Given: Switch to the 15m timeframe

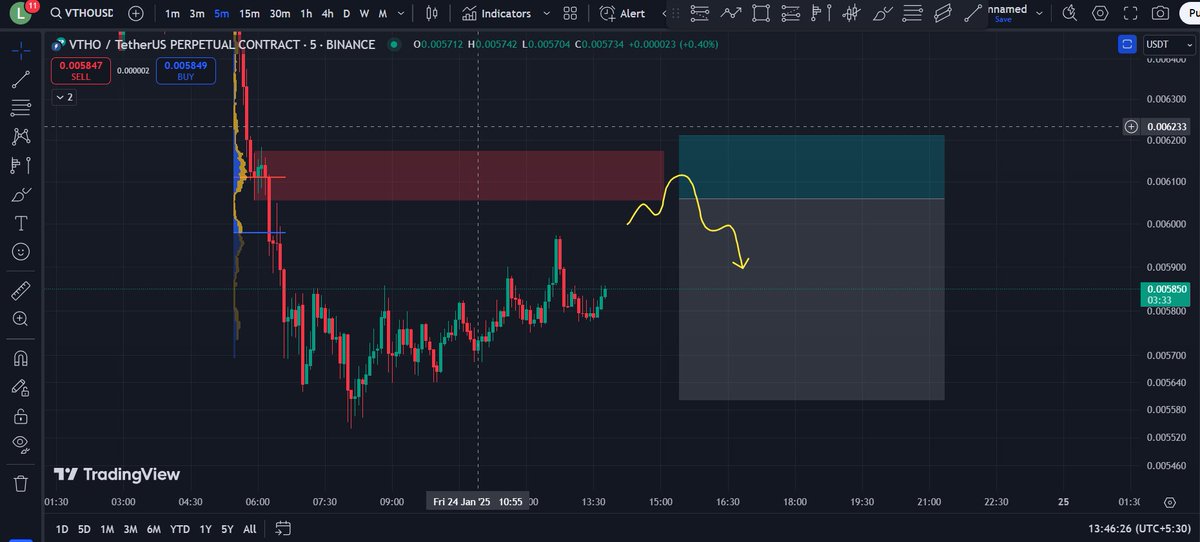Looking at the screenshot, I should [249, 14].
